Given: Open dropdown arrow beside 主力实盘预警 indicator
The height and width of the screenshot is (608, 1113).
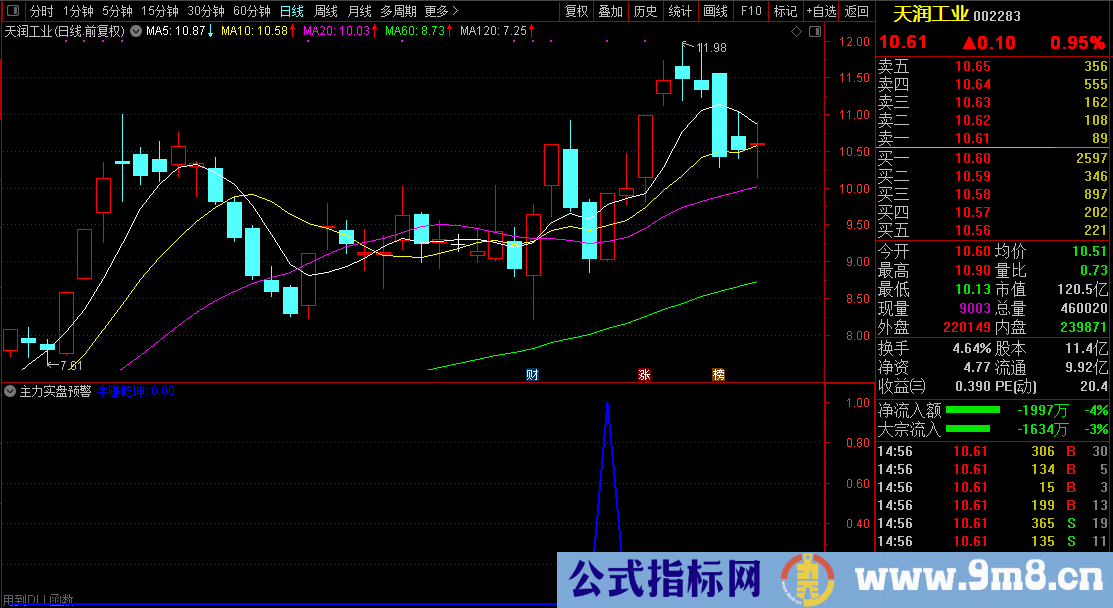Looking at the screenshot, I should click(10, 392).
